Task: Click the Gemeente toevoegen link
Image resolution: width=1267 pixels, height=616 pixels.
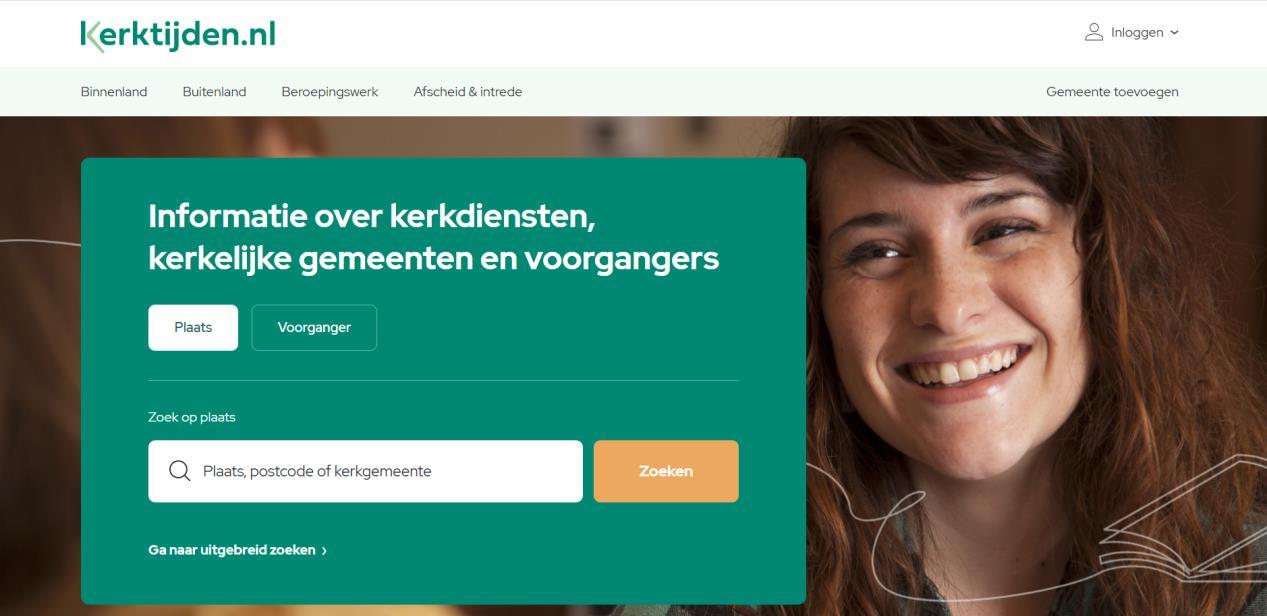Action: point(1112,92)
